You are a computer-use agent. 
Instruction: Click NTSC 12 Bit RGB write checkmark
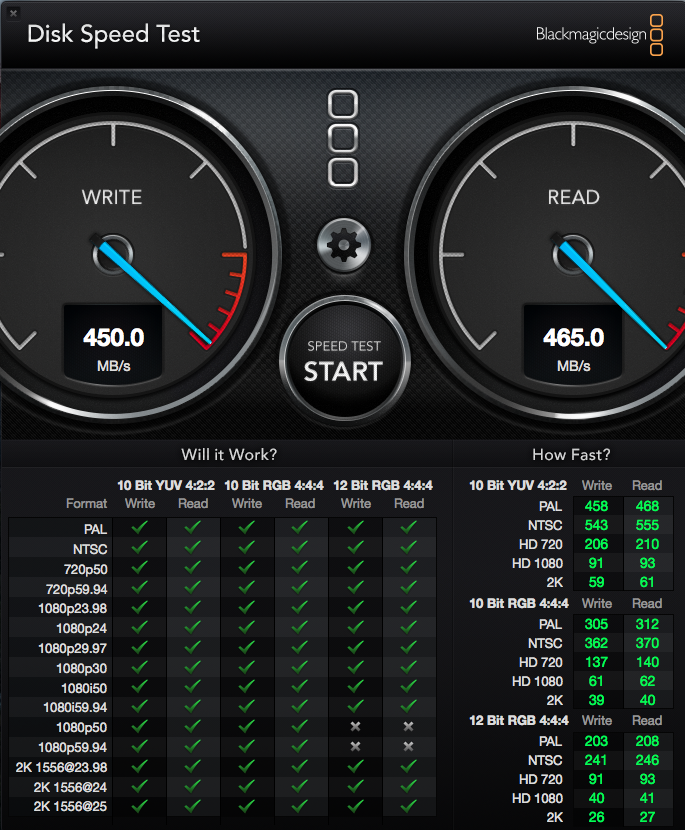[355, 547]
